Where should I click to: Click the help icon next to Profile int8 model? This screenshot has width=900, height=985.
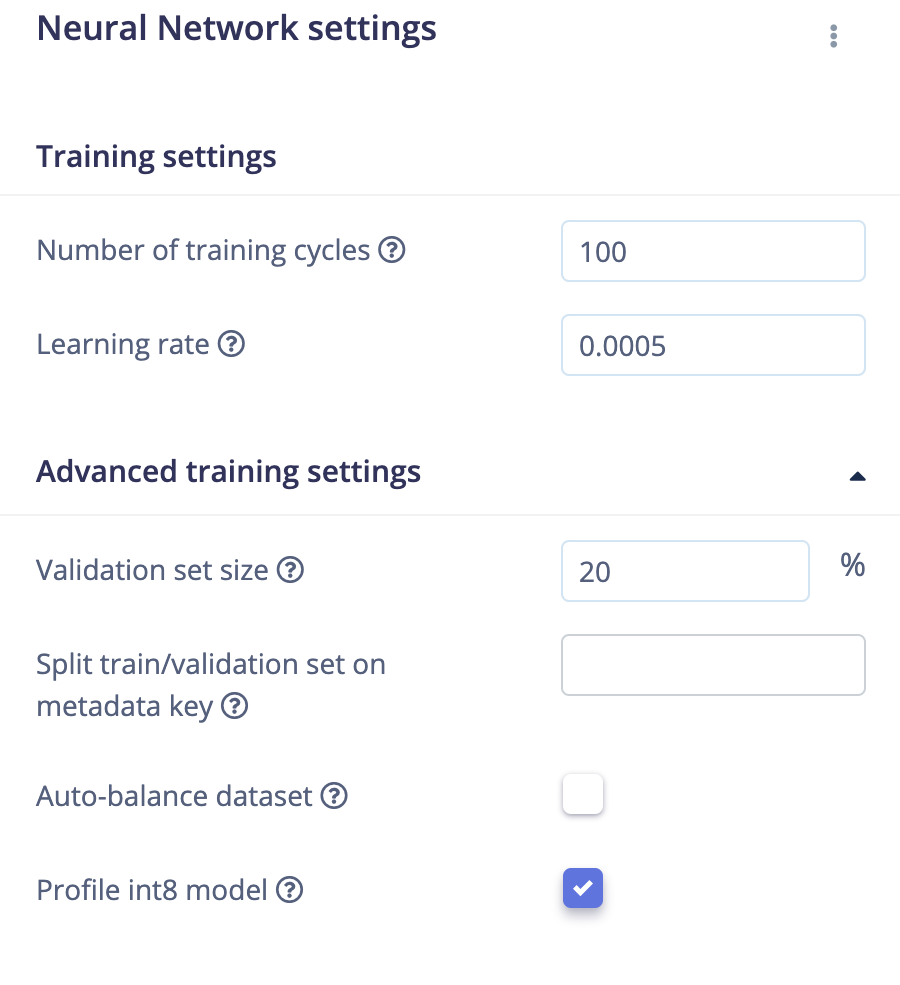[x=290, y=890]
